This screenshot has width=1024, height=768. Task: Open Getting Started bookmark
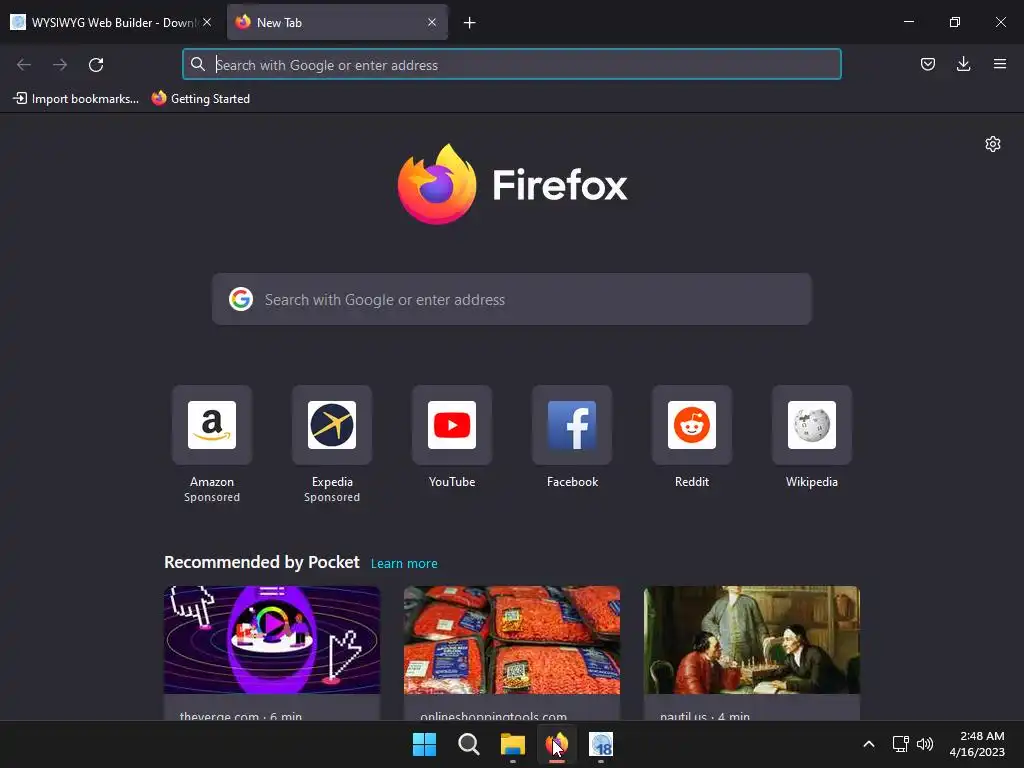click(x=200, y=99)
